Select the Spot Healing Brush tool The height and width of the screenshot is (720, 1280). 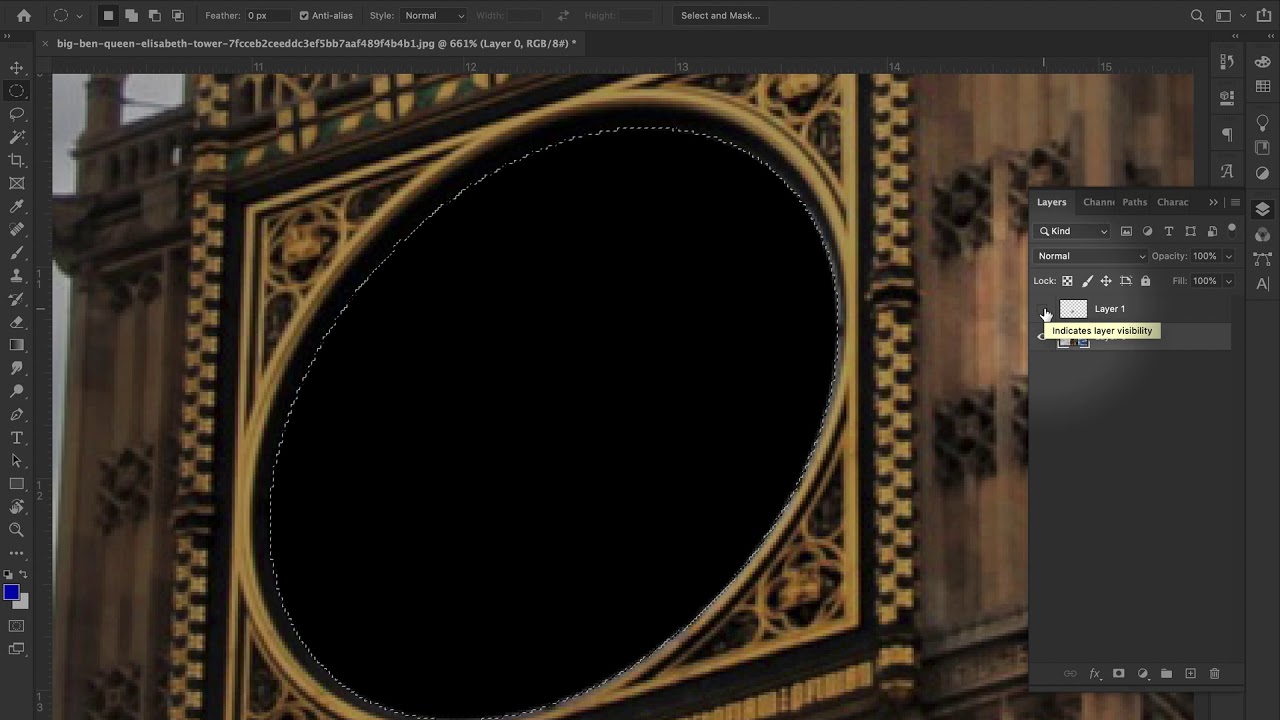(x=17, y=229)
